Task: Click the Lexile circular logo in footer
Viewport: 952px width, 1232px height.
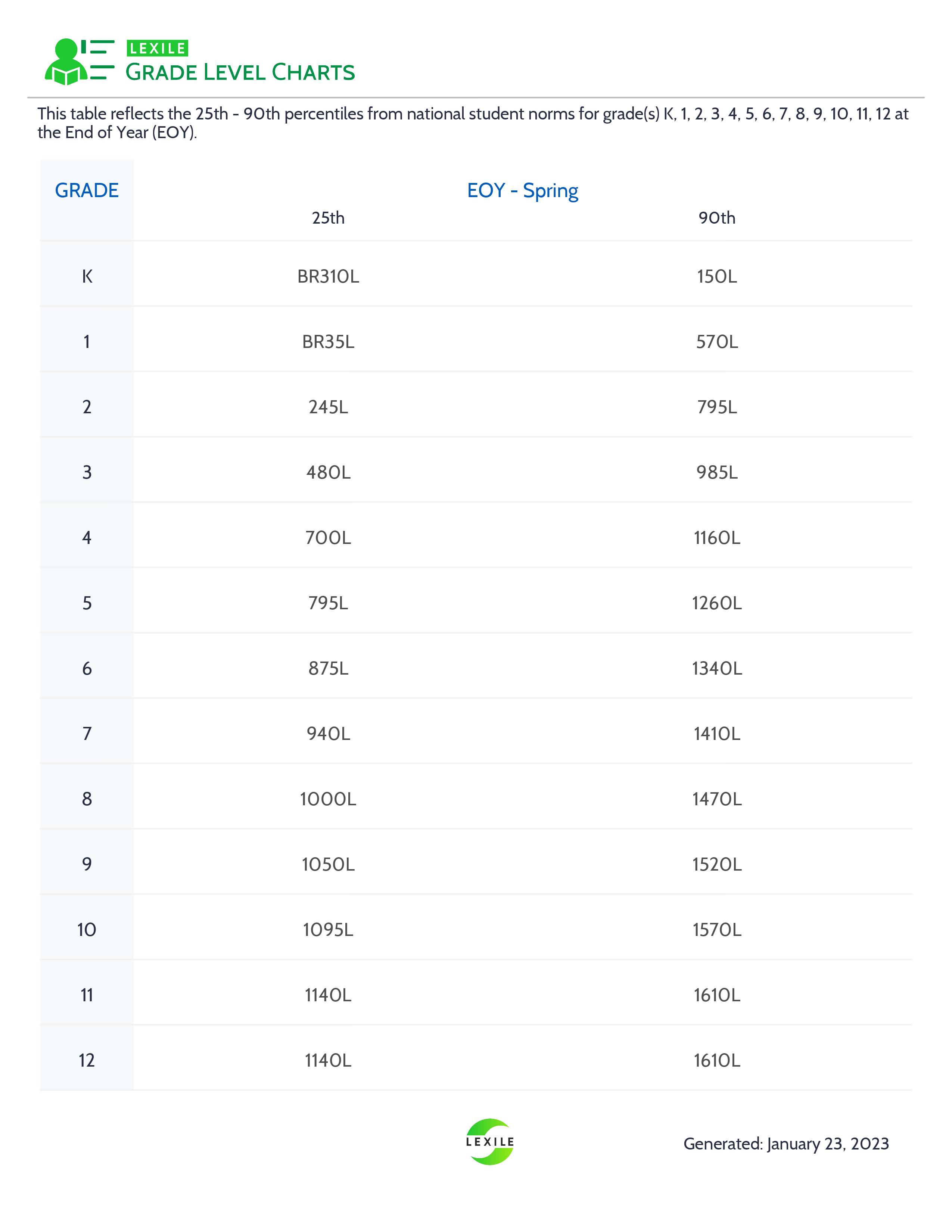Action: (489, 1142)
